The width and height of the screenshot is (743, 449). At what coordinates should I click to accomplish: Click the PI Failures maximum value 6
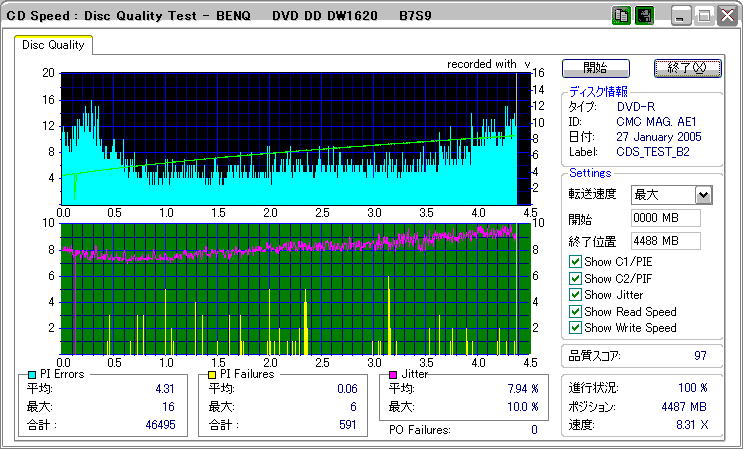(353, 407)
